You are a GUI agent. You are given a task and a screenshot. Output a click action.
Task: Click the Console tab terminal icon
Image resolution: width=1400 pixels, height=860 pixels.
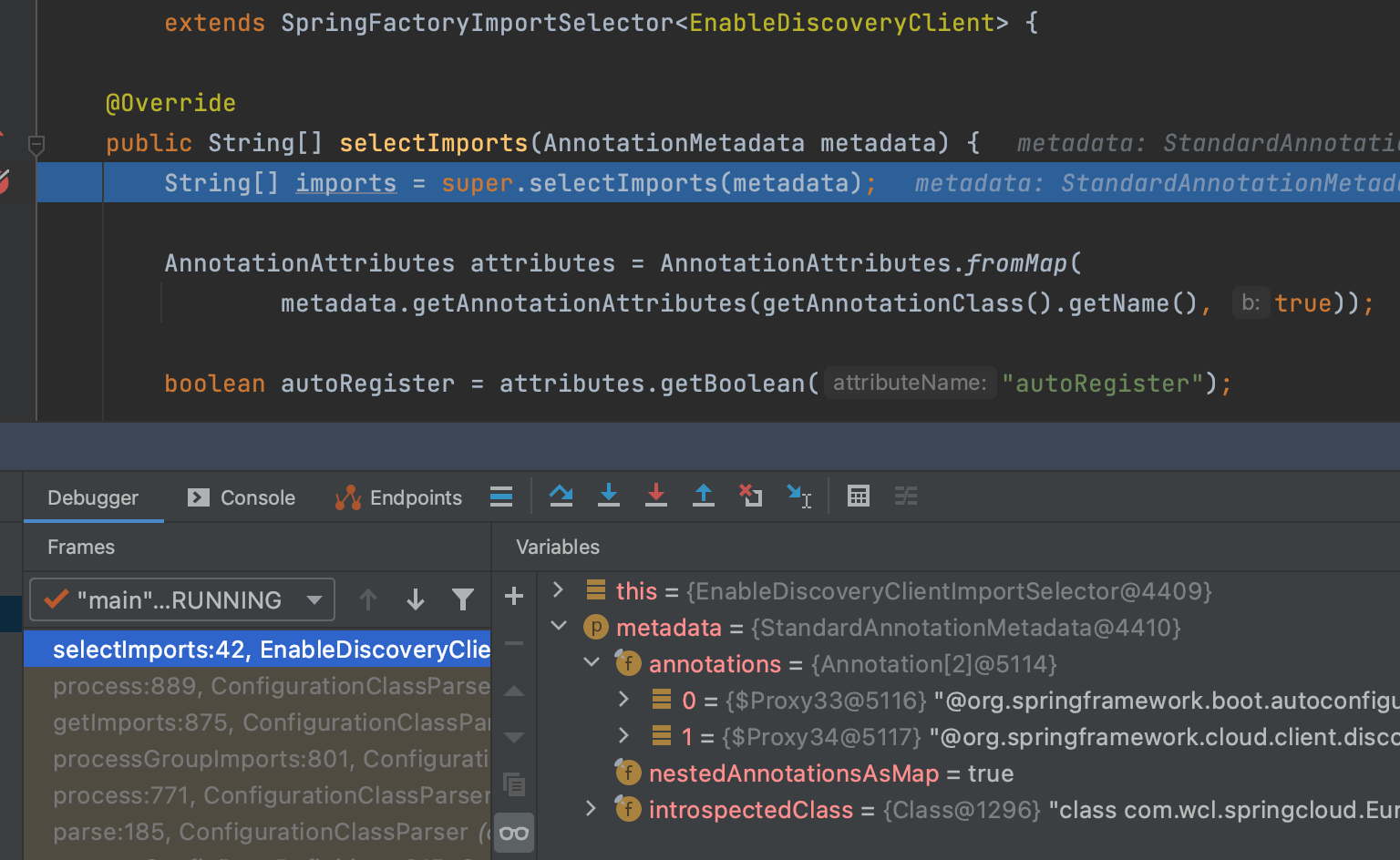[198, 497]
